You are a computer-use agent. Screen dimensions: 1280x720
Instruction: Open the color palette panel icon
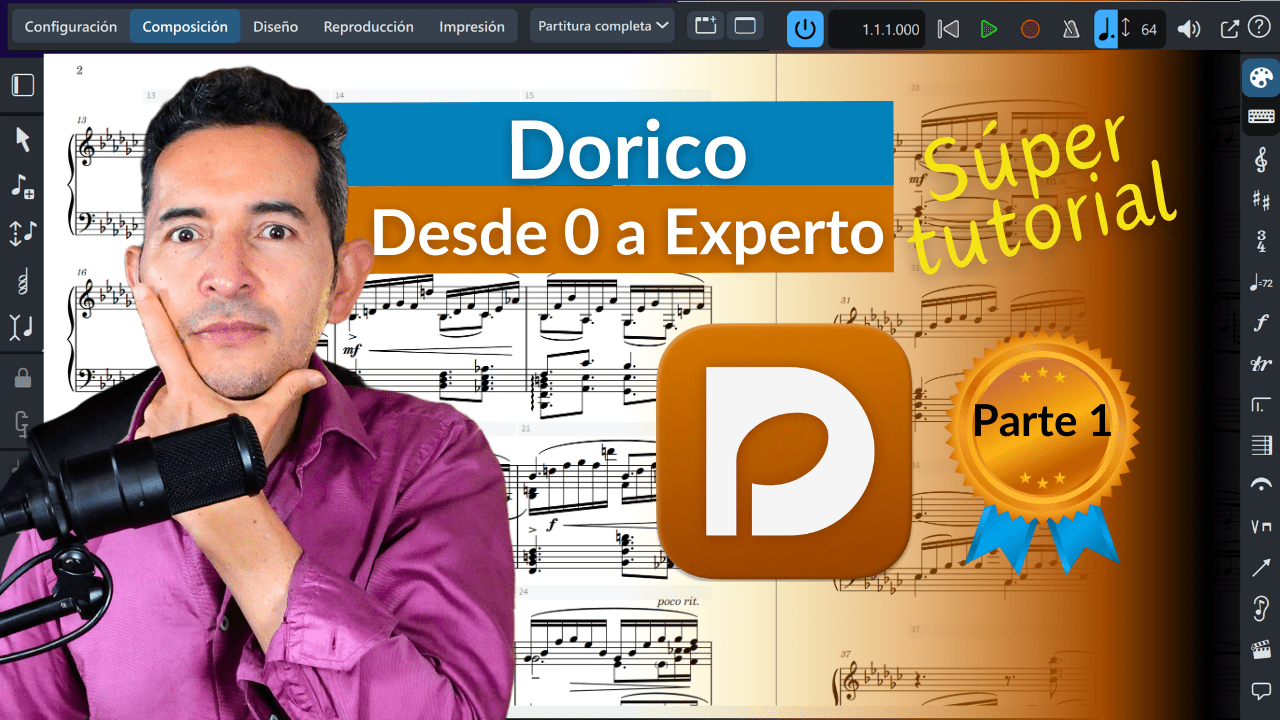(1261, 78)
